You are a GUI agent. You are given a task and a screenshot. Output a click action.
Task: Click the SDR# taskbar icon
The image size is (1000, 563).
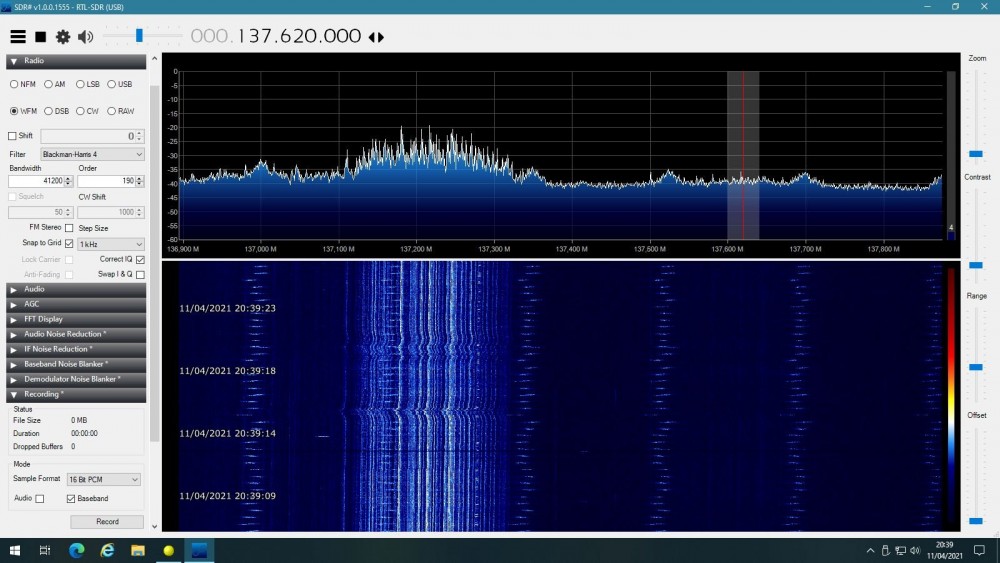click(199, 550)
